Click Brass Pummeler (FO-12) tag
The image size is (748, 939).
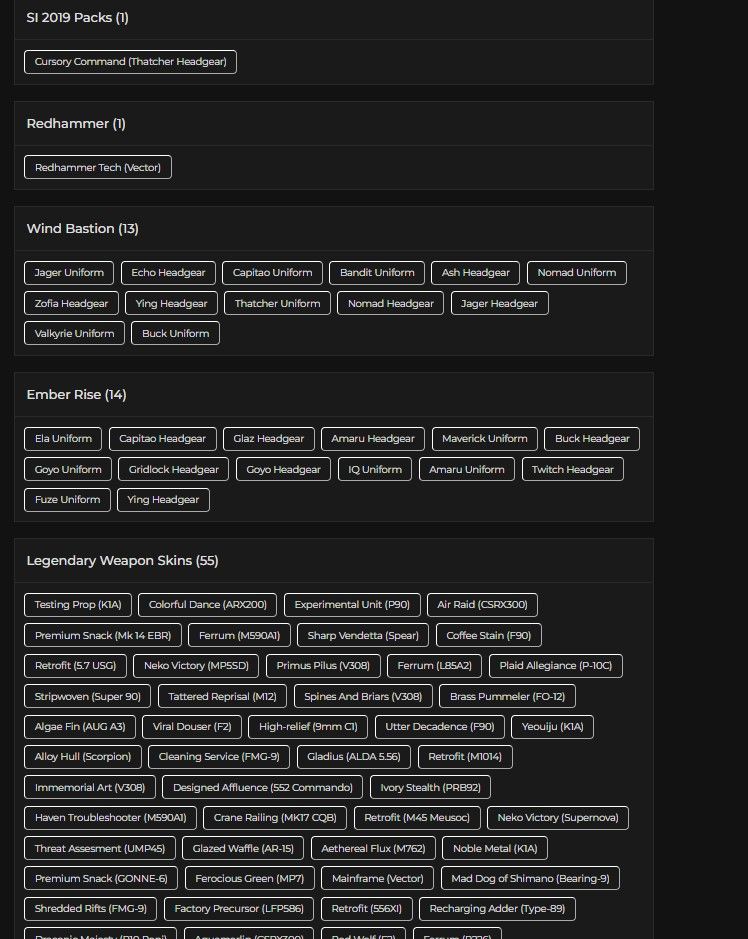(x=507, y=697)
